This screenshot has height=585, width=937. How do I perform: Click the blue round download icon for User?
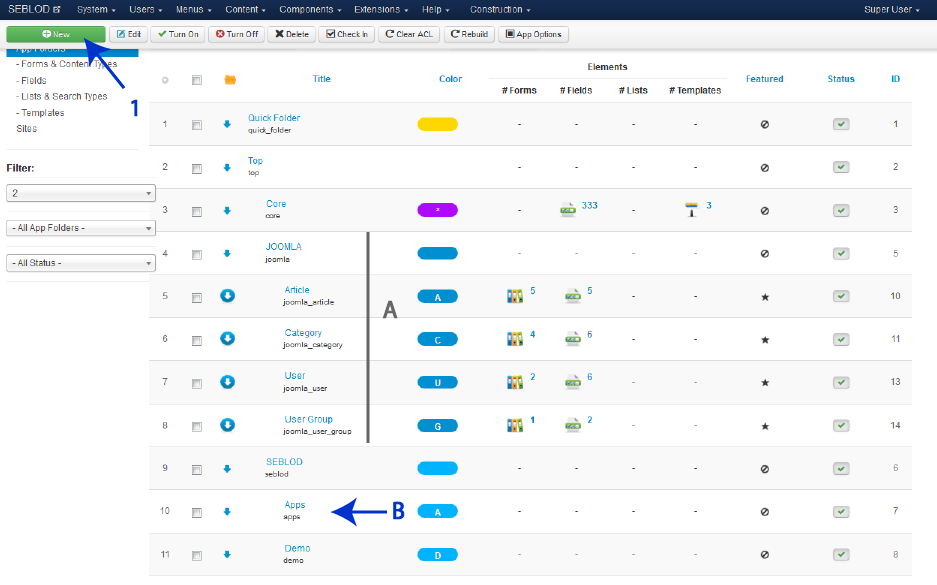point(227,382)
